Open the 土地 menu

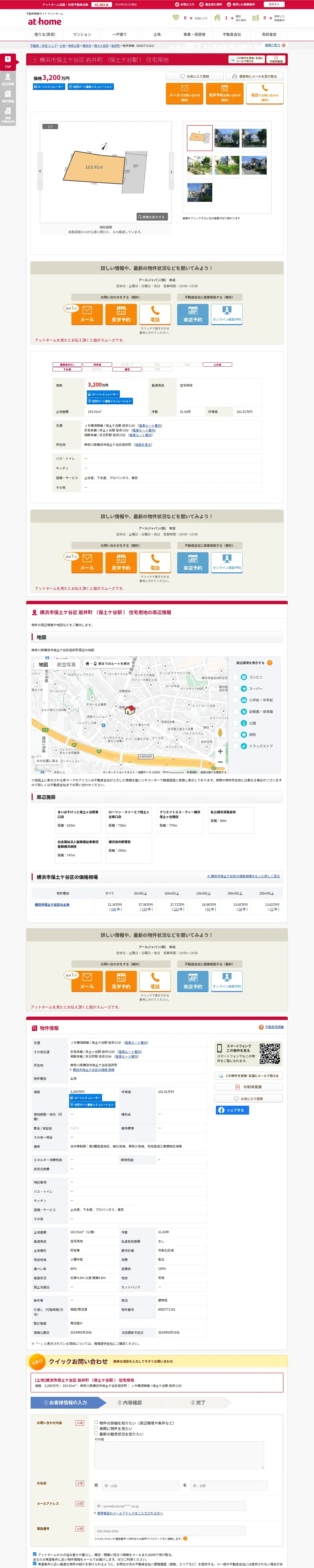157,35
